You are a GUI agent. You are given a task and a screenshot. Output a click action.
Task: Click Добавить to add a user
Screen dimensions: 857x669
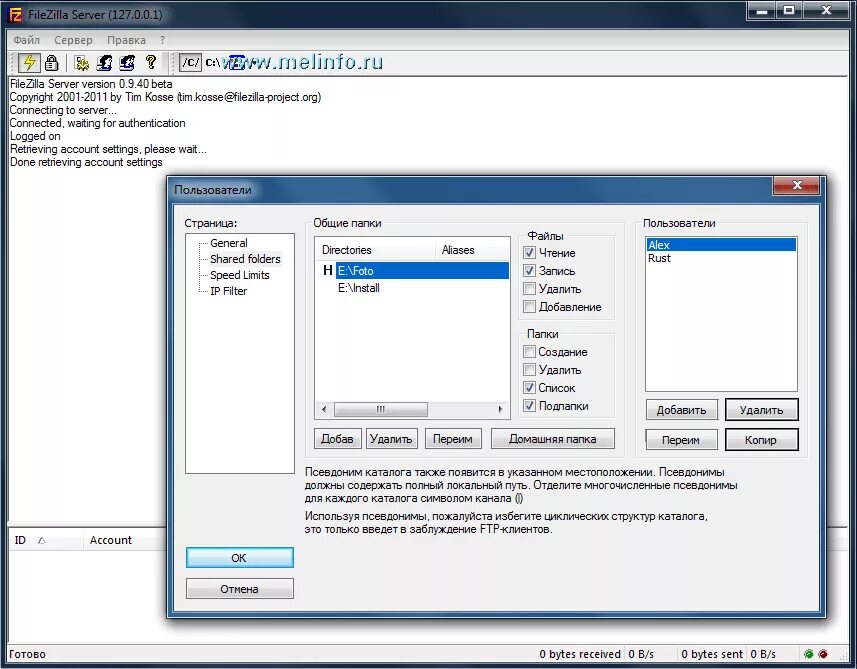coord(682,410)
